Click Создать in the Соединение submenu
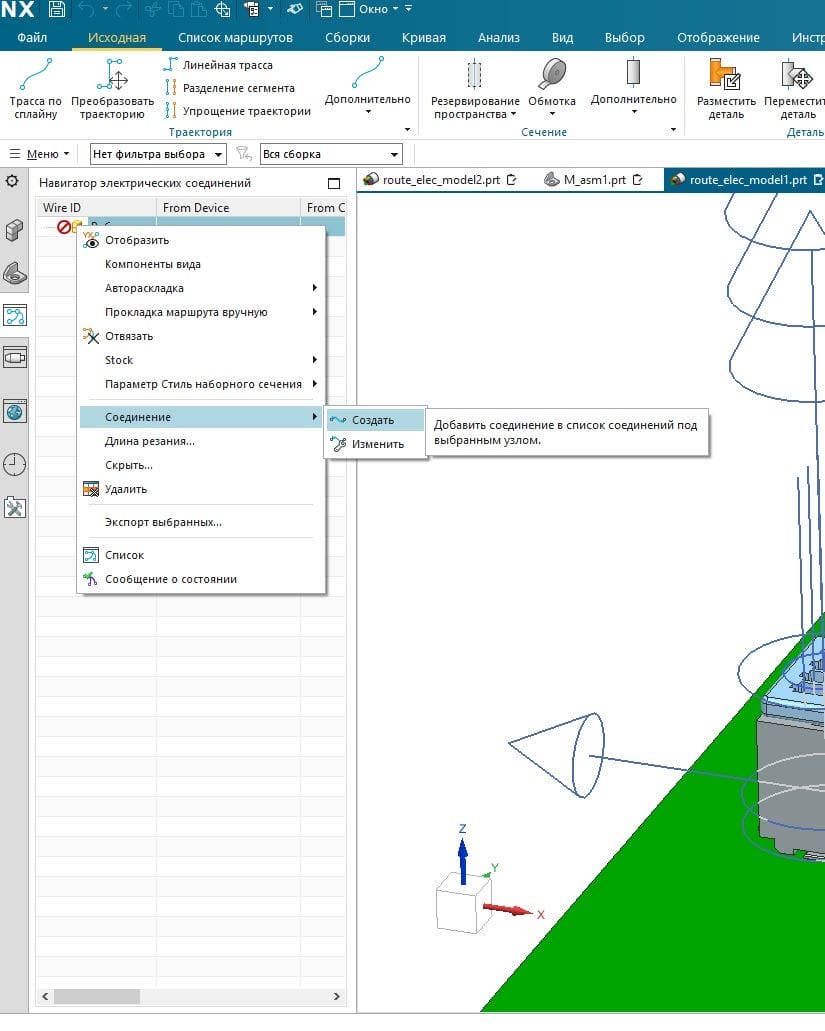 coord(375,420)
